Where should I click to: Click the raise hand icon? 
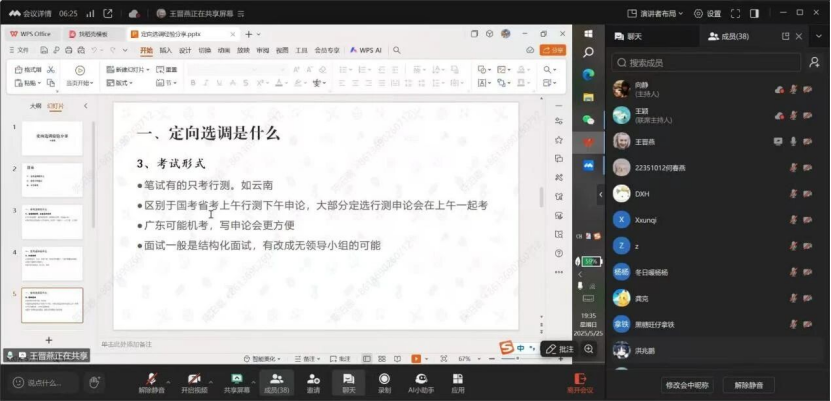pyautogui.click(x=95, y=382)
